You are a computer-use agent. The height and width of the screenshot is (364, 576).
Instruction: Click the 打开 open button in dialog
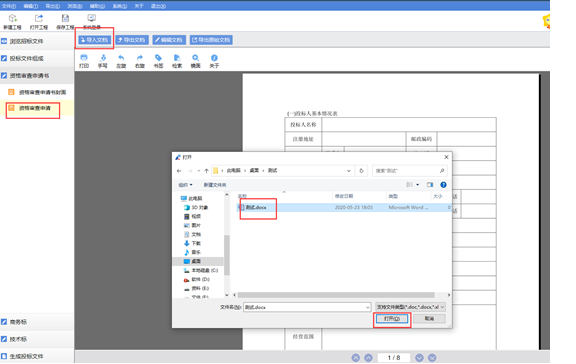[x=392, y=318]
